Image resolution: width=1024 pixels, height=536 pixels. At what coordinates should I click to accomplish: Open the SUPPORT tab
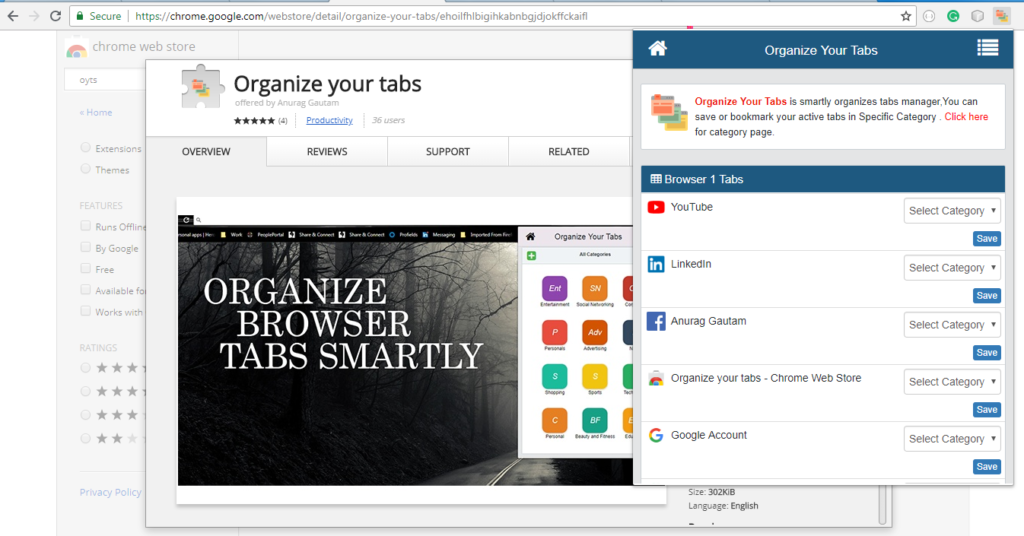[447, 152]
